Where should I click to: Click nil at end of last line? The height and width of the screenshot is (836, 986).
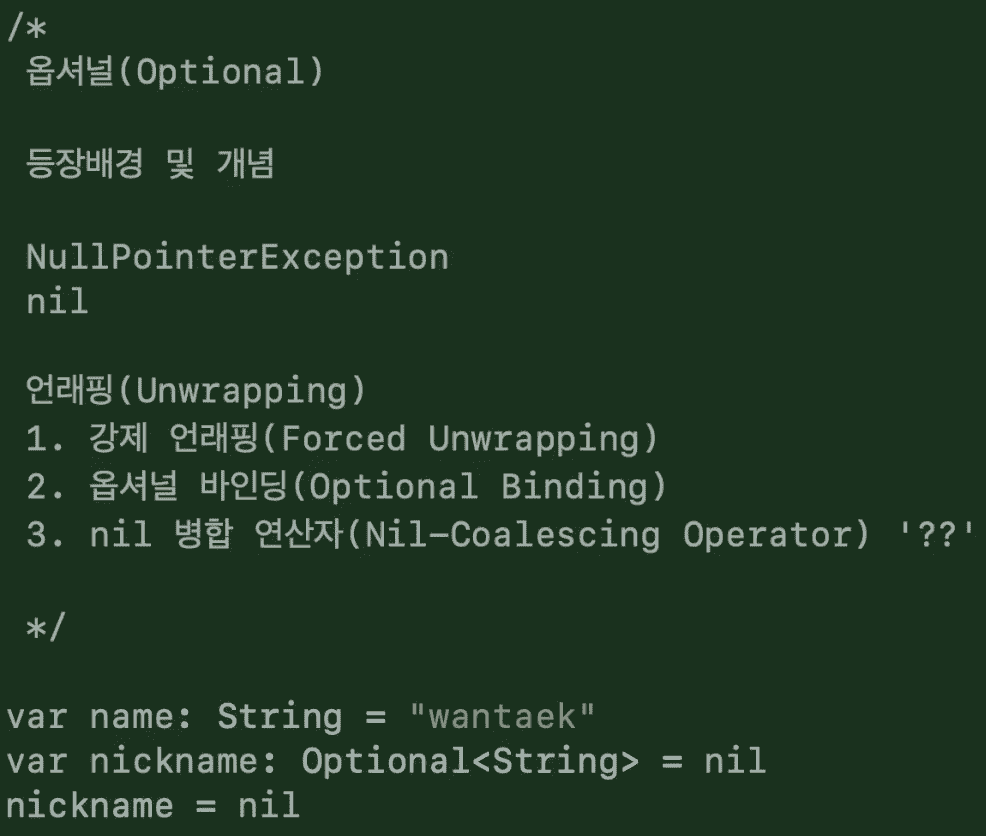[269, 806]
